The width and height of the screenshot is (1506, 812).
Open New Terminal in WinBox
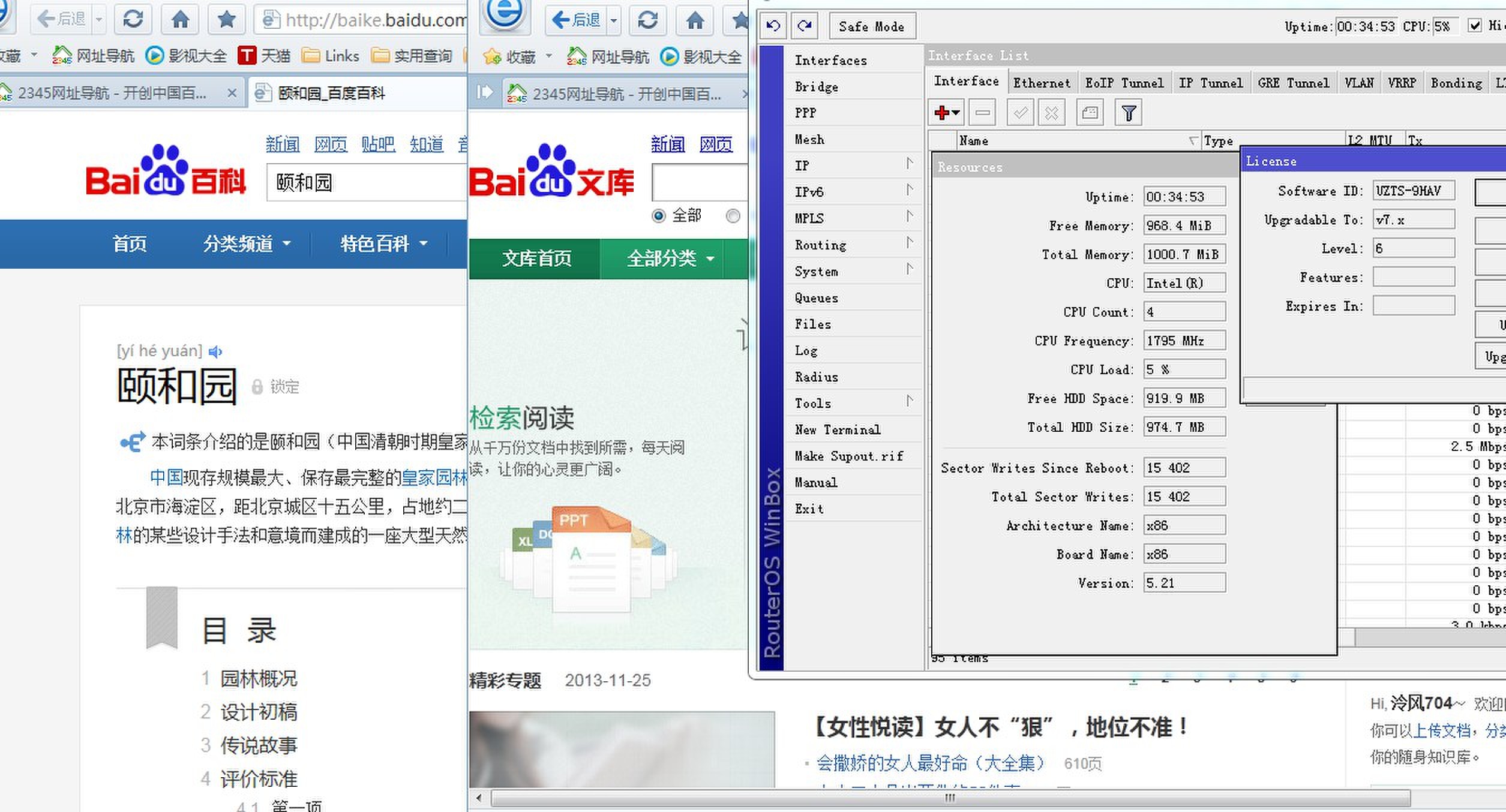853,429
